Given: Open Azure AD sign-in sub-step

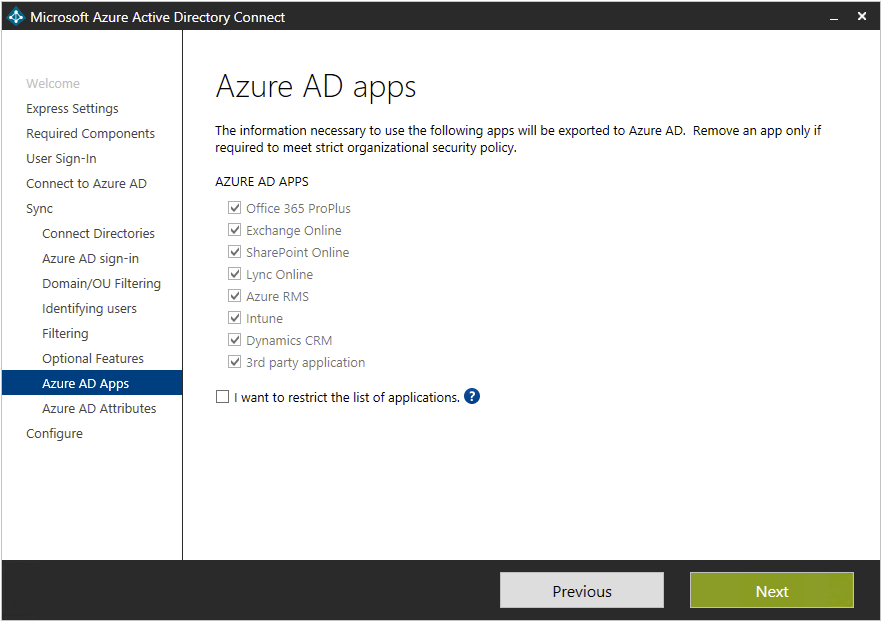Looking at the screenshot, I should tap(90, 258).
